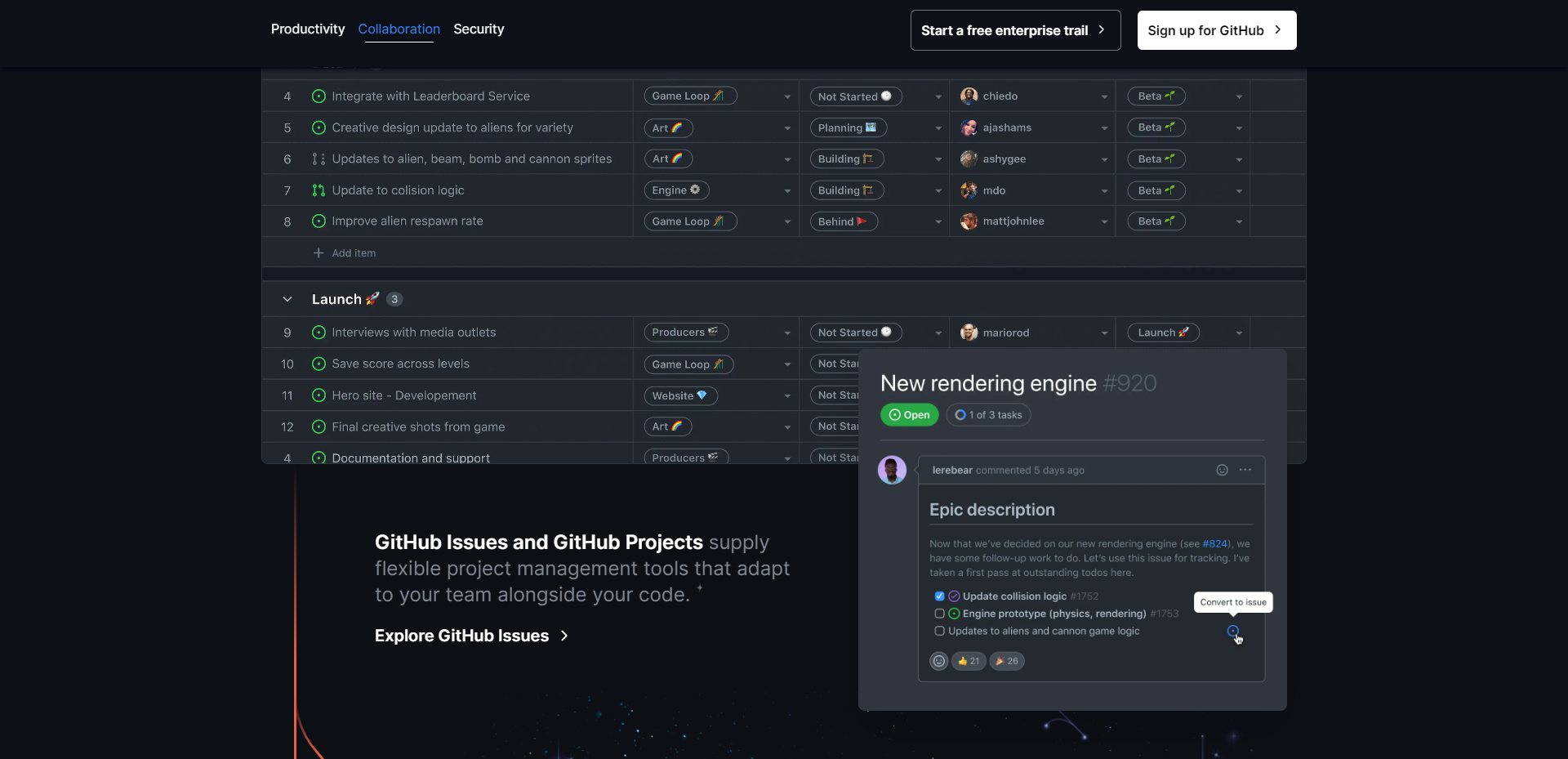Check the Engine prototype task checkbox

coord(939,614)
